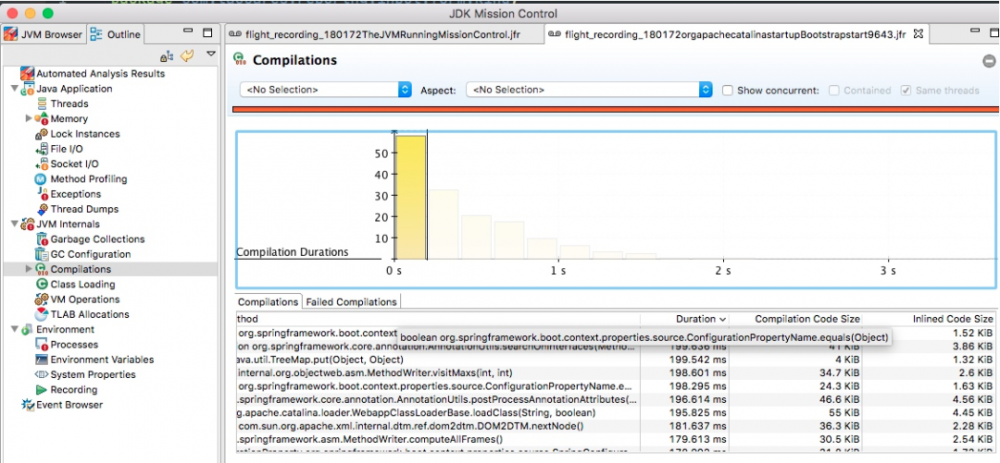
Task: Open TheJVMRunningMissionControl.jfr recording tab
Action: point(383,34)
